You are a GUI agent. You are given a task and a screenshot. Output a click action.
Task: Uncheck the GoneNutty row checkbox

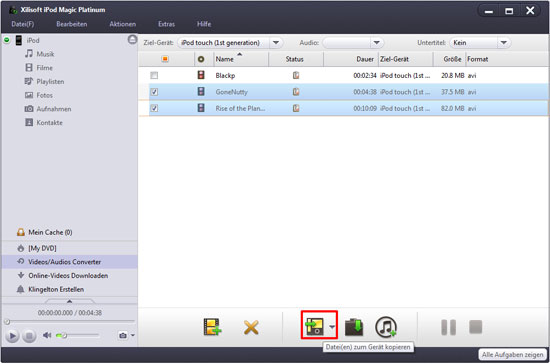(154, 92)
